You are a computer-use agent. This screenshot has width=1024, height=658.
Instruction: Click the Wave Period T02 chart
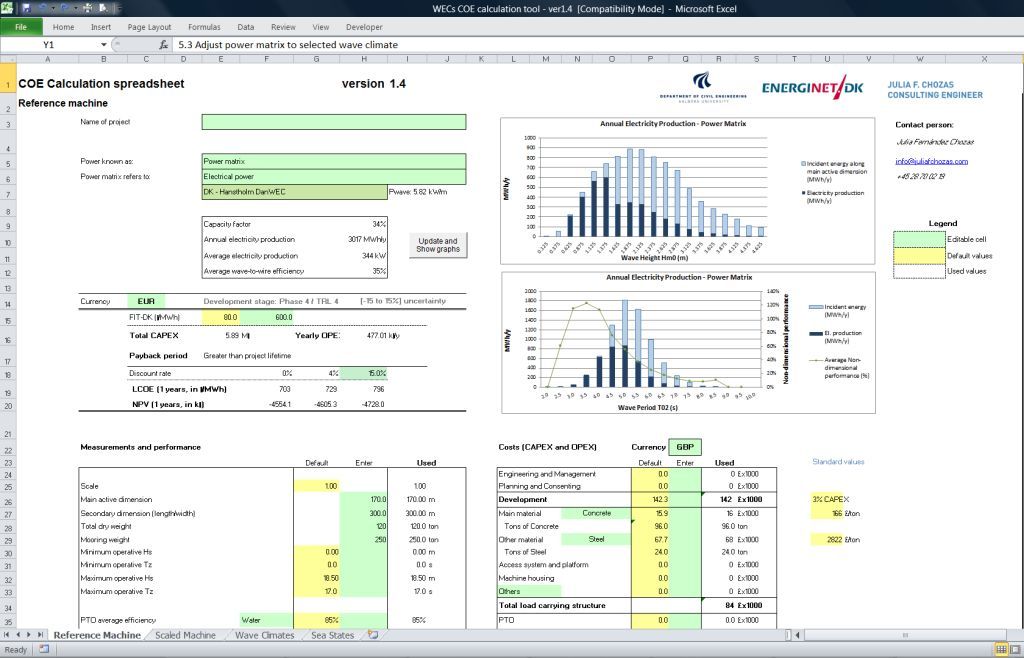688,343
